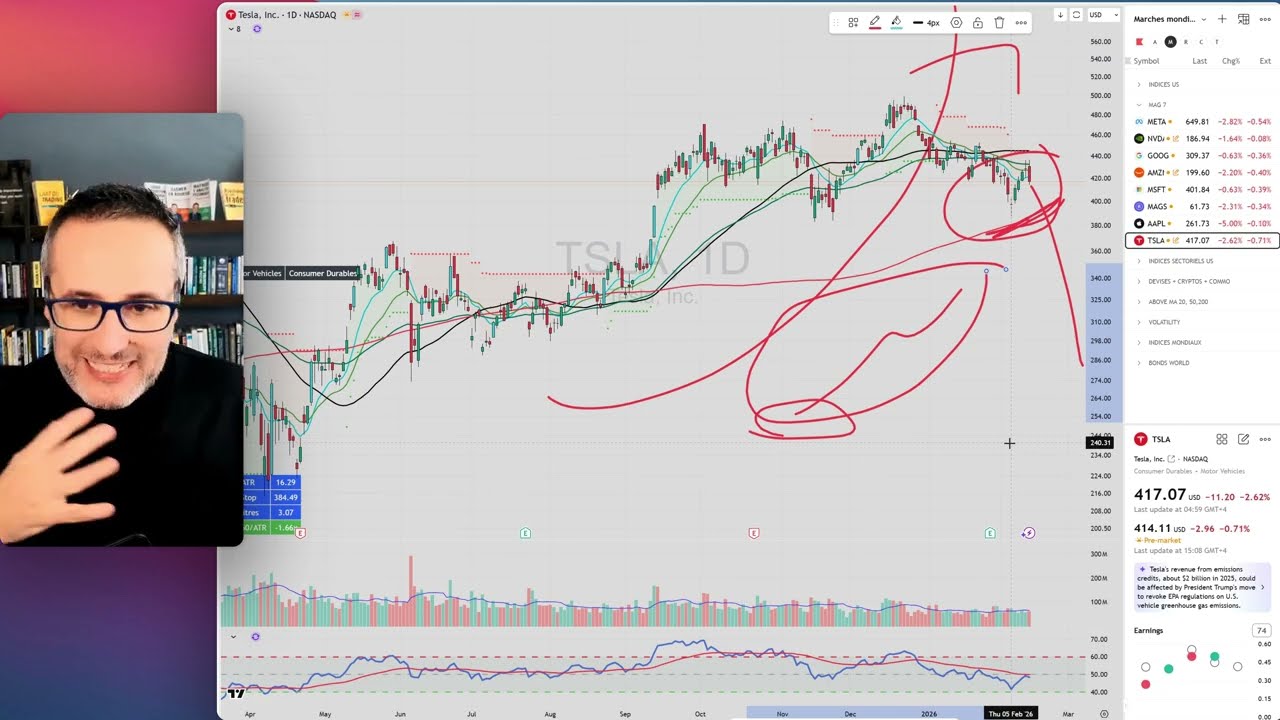Select GOOG in the watchlist
Viewport: 1280px width, 720px height.
(x=1202, y=156)
